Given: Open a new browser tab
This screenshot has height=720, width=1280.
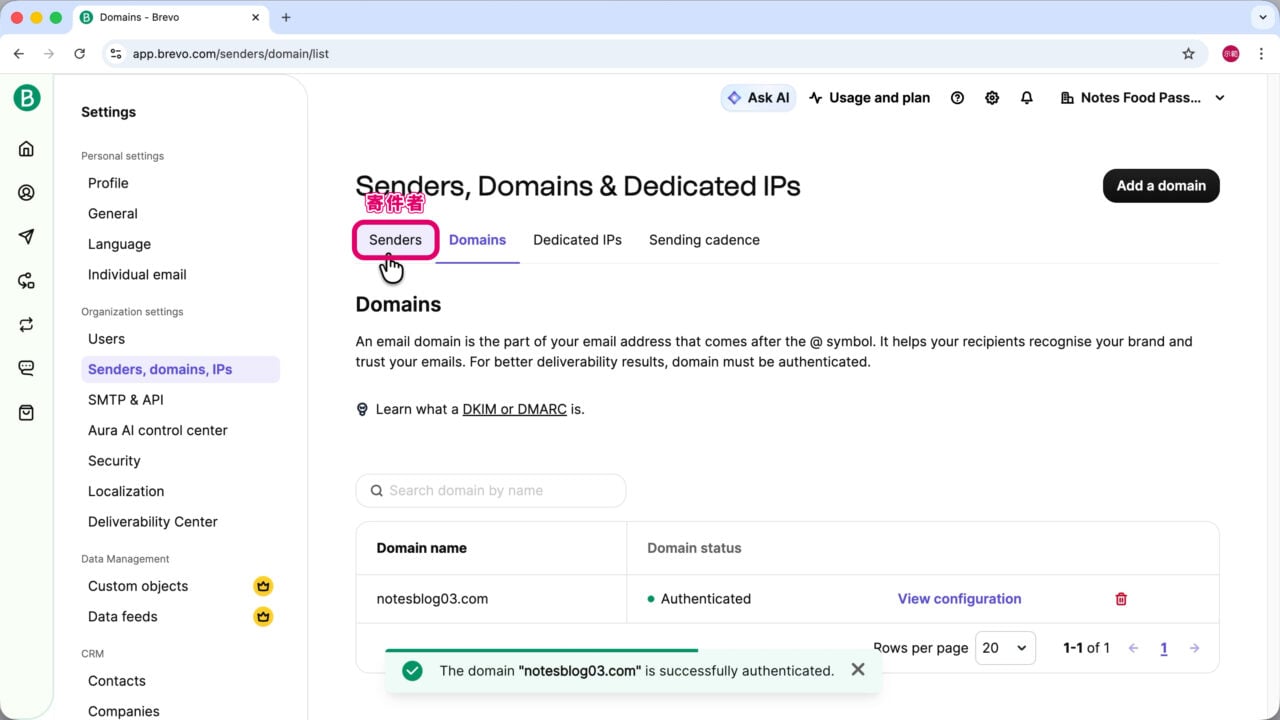Looking at the screenshot, I should click(x=286, y=17).
